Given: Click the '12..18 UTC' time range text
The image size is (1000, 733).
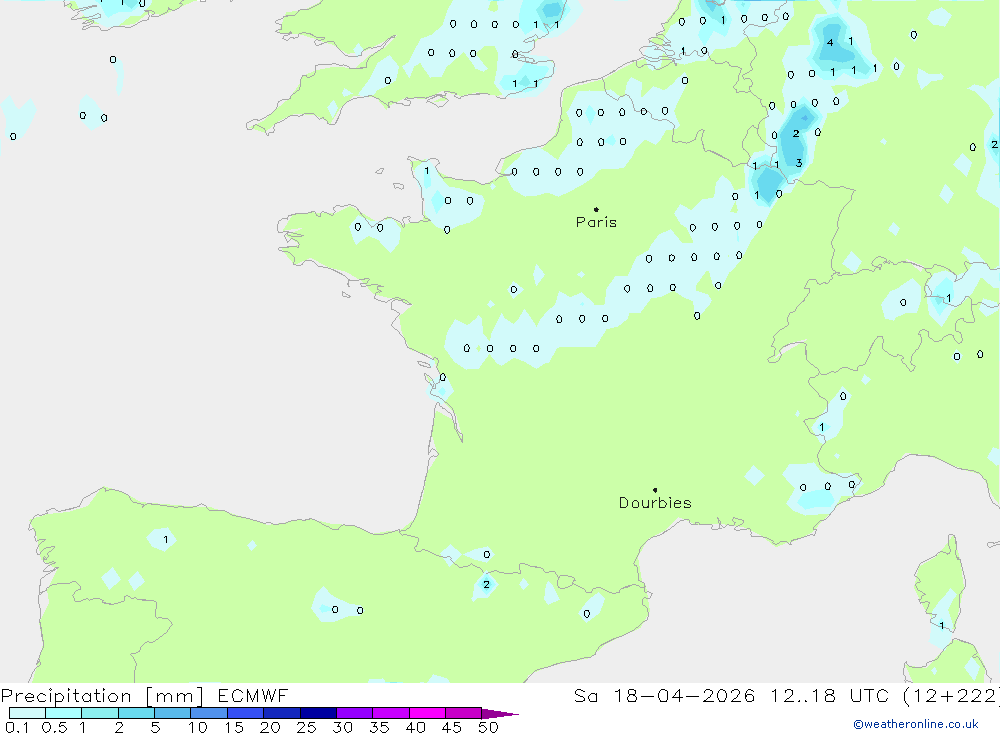Looking at the screenshot, I should click(828, 696).
